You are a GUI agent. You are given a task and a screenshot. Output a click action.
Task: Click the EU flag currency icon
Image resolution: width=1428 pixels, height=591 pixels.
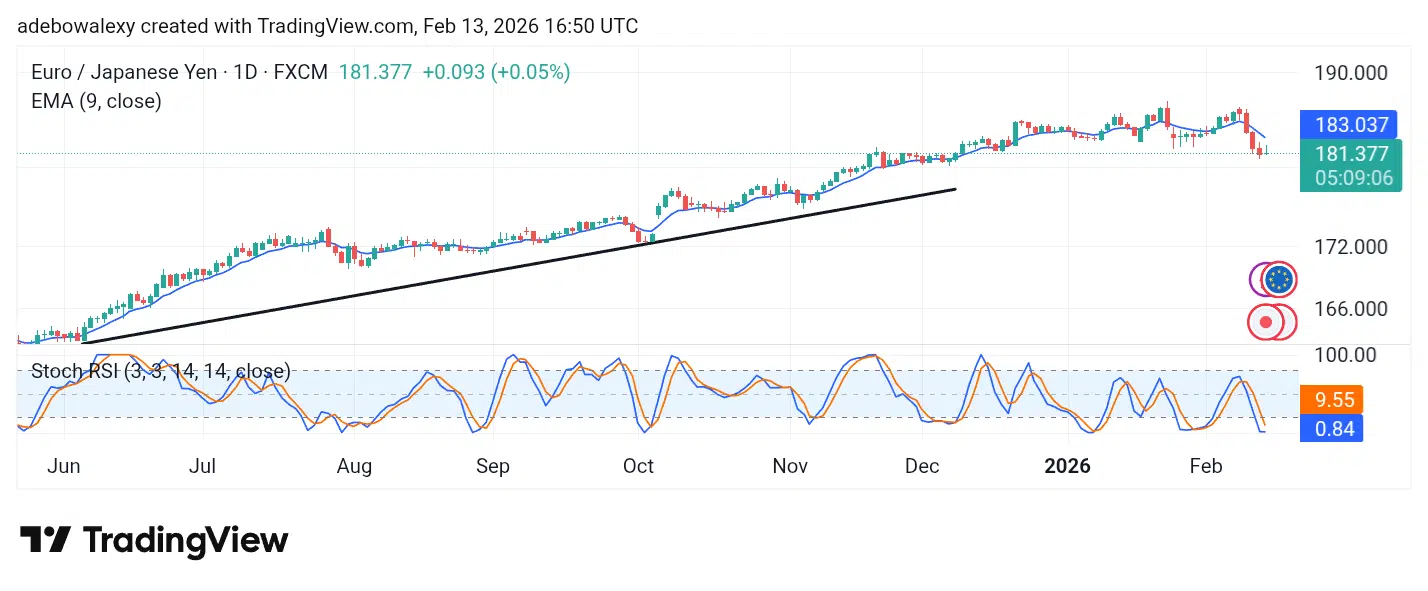(x=1279, y=280)
